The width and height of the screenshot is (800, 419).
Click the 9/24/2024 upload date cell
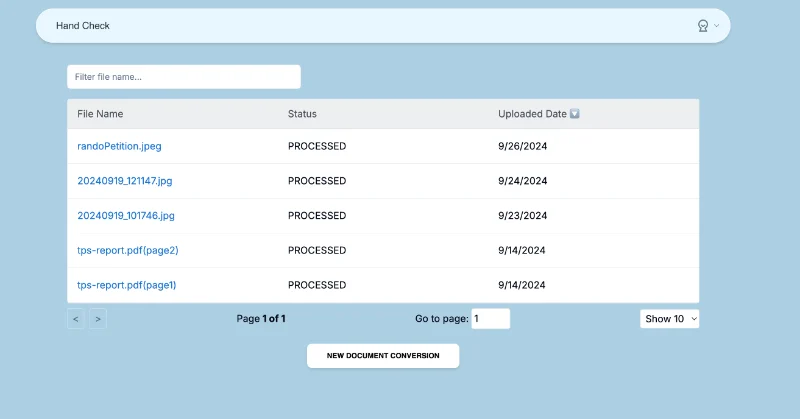point(522,181)
